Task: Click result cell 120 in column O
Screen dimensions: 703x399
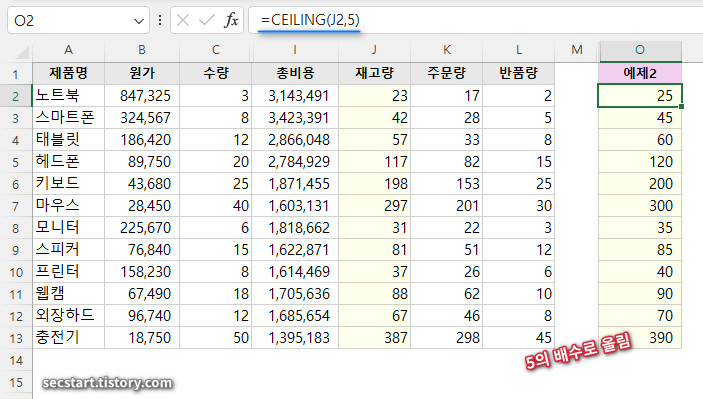Action: tap(640, 161)
